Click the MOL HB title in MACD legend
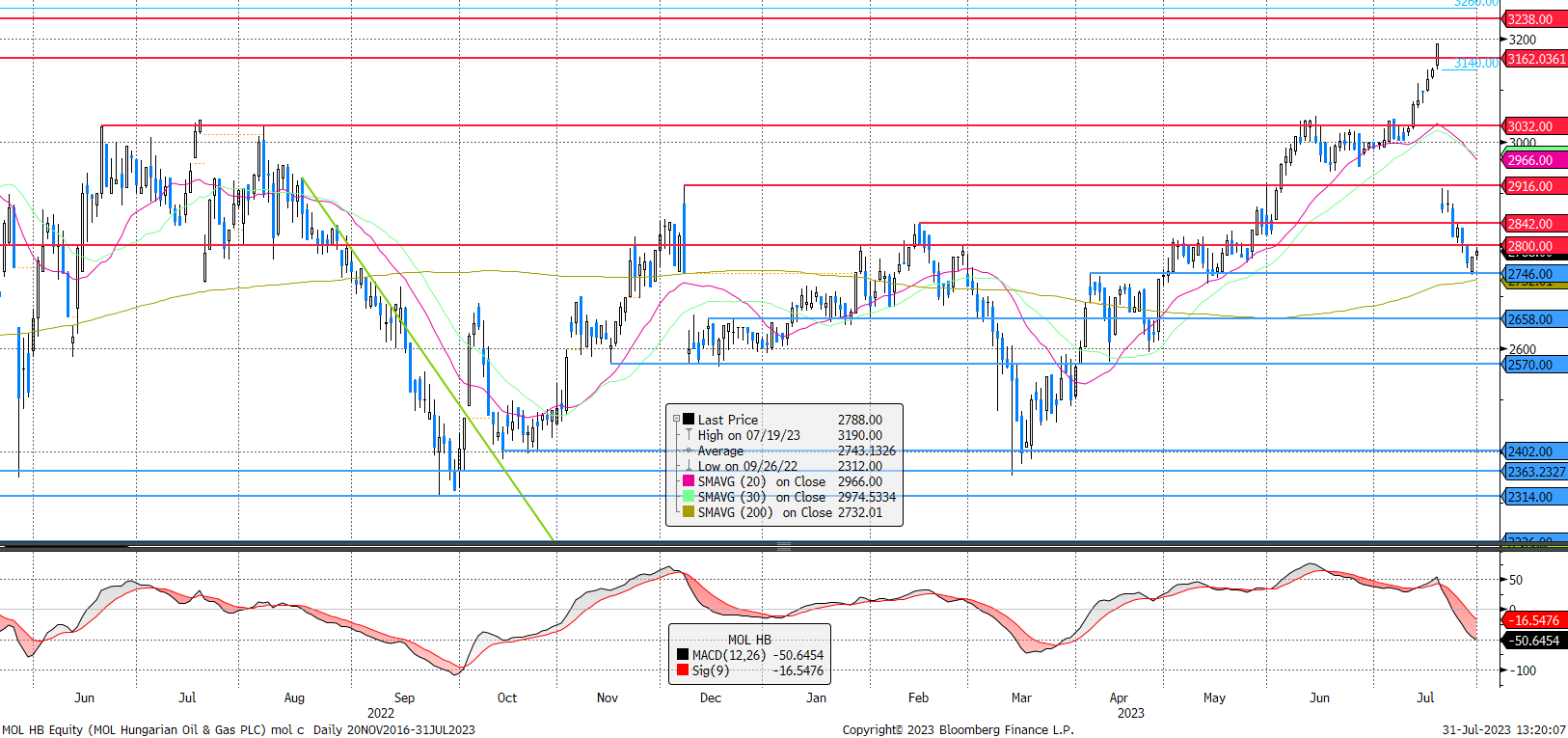 749,640
